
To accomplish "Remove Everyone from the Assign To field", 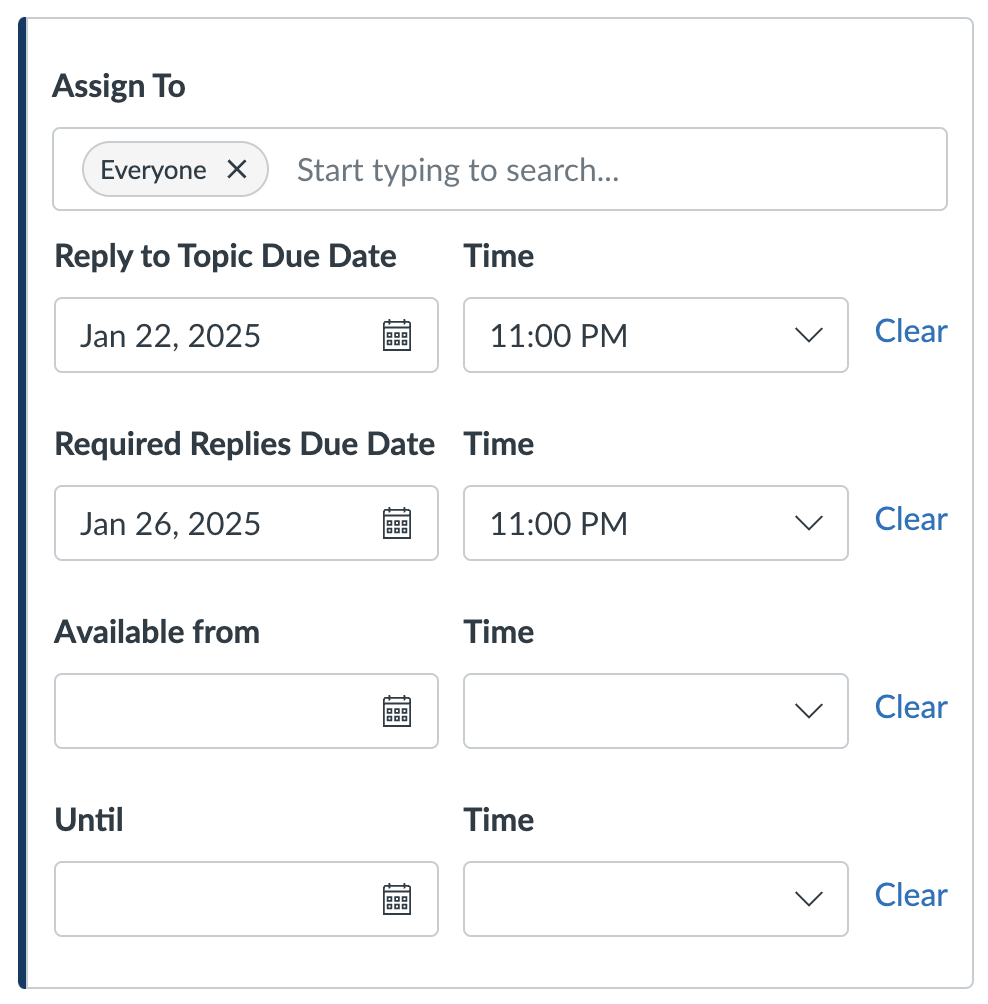I will pos(237,169).
